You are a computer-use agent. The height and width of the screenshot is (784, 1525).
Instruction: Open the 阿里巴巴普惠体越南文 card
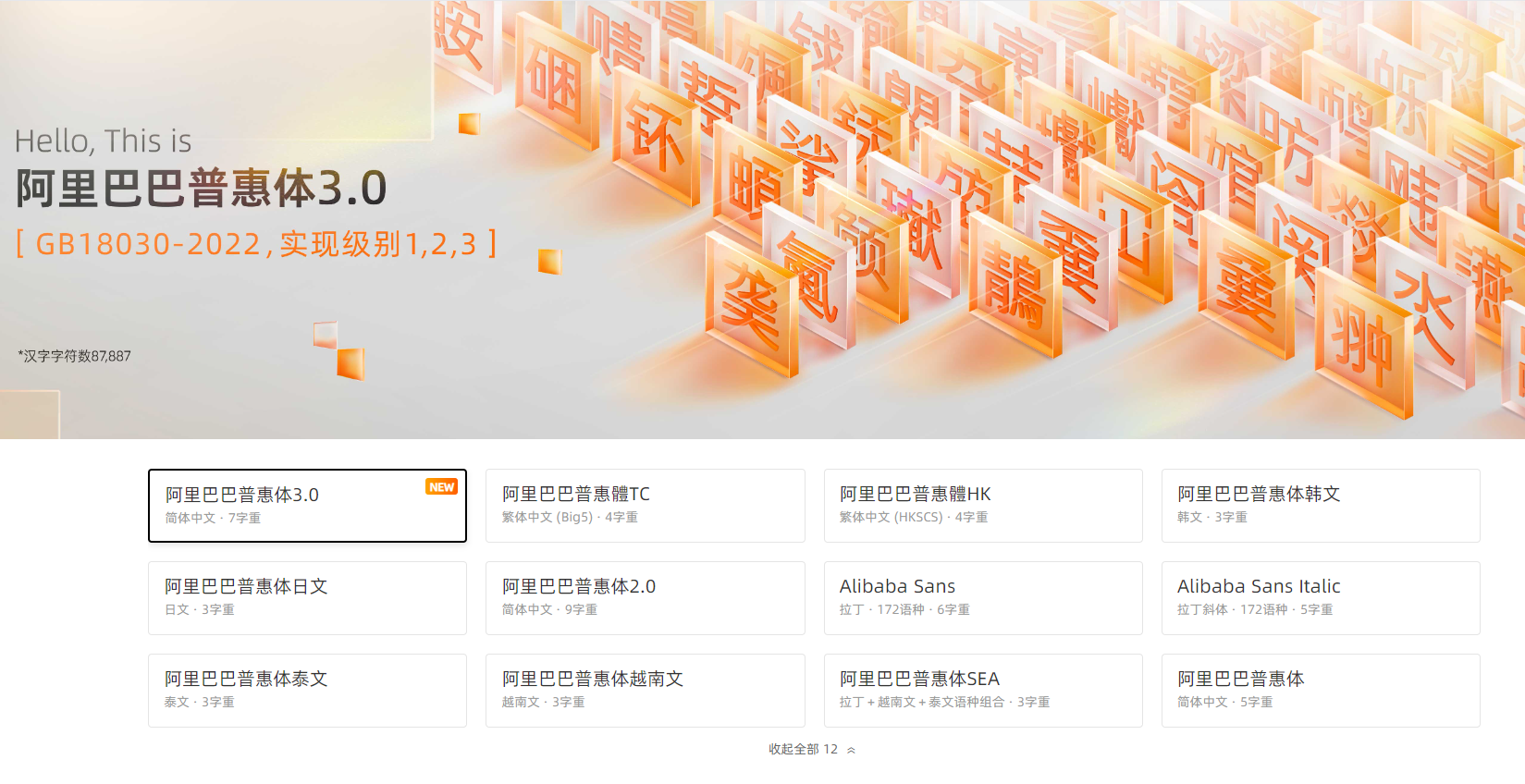click(x=645, y=691)
